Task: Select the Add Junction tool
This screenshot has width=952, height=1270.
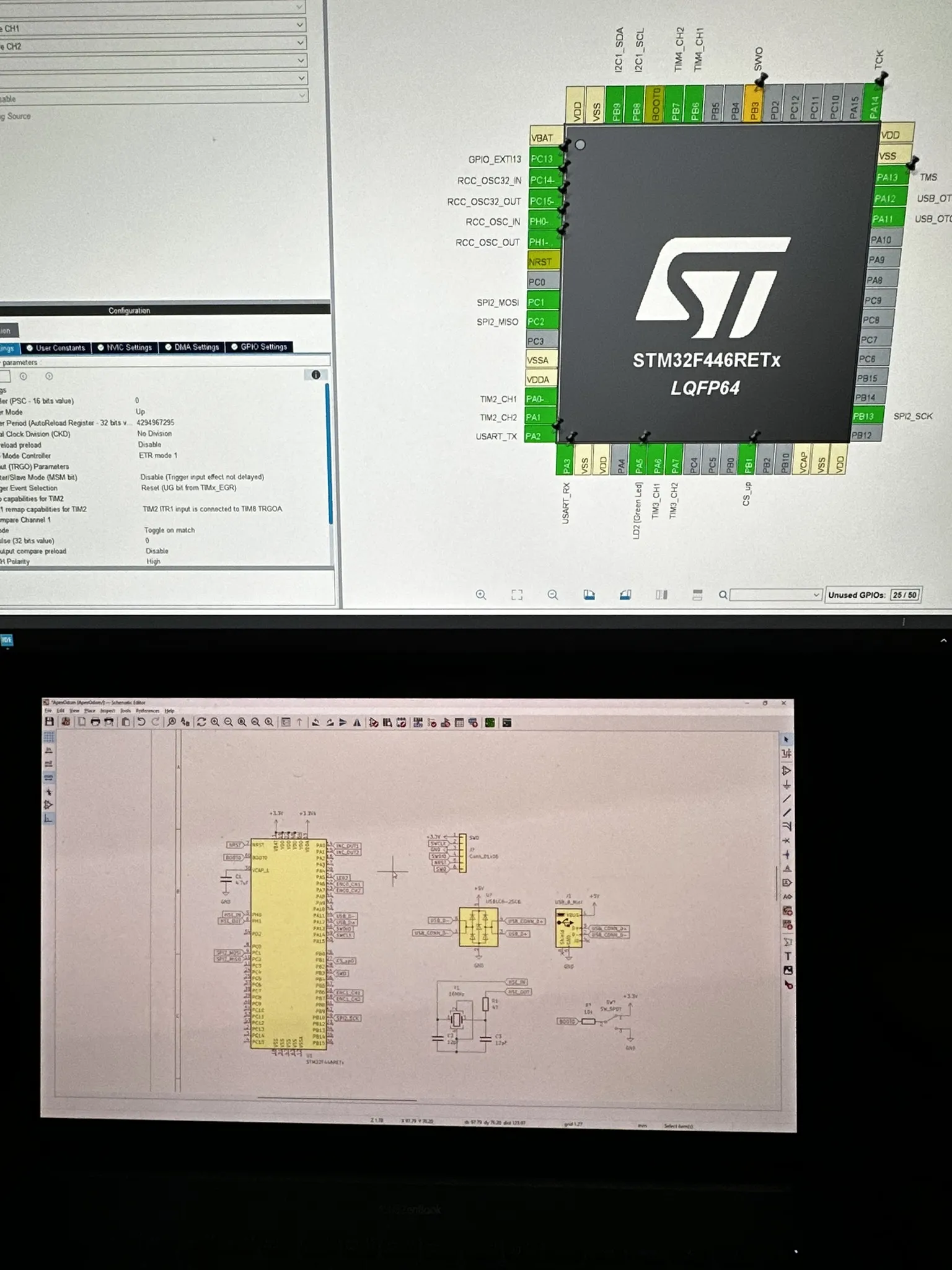Action: click(787, 854)
